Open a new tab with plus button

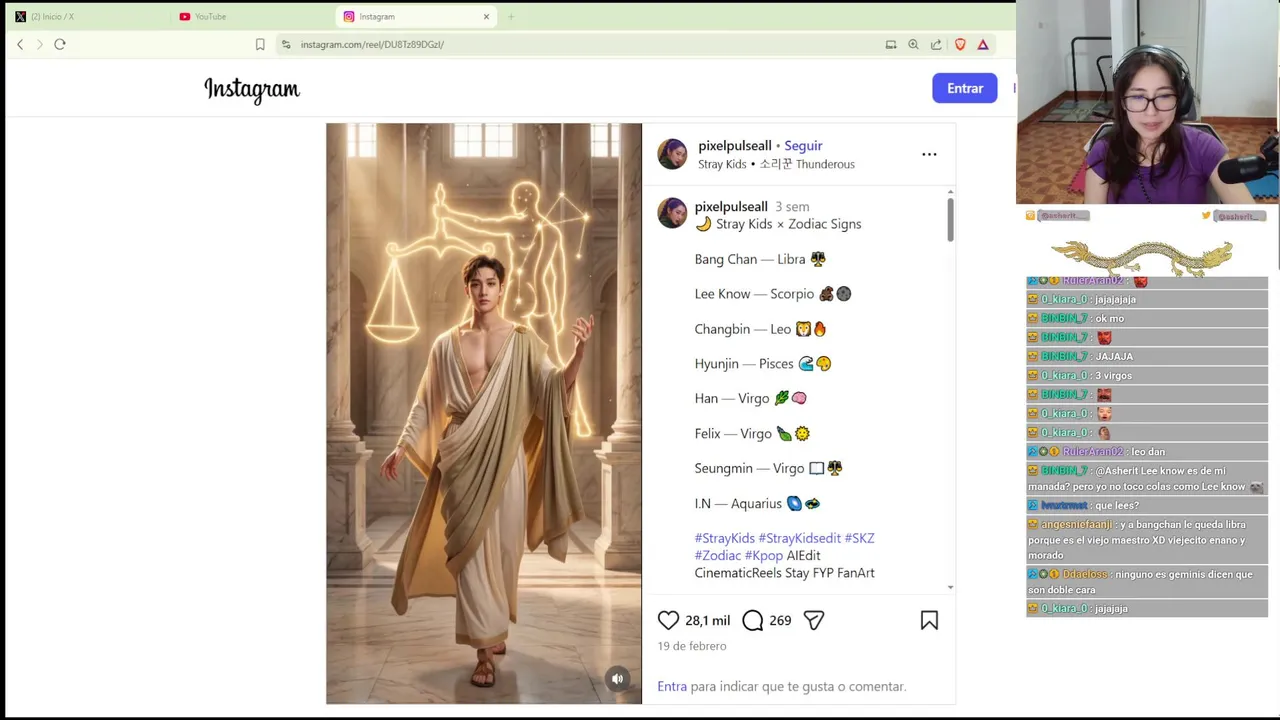[511, 16]
